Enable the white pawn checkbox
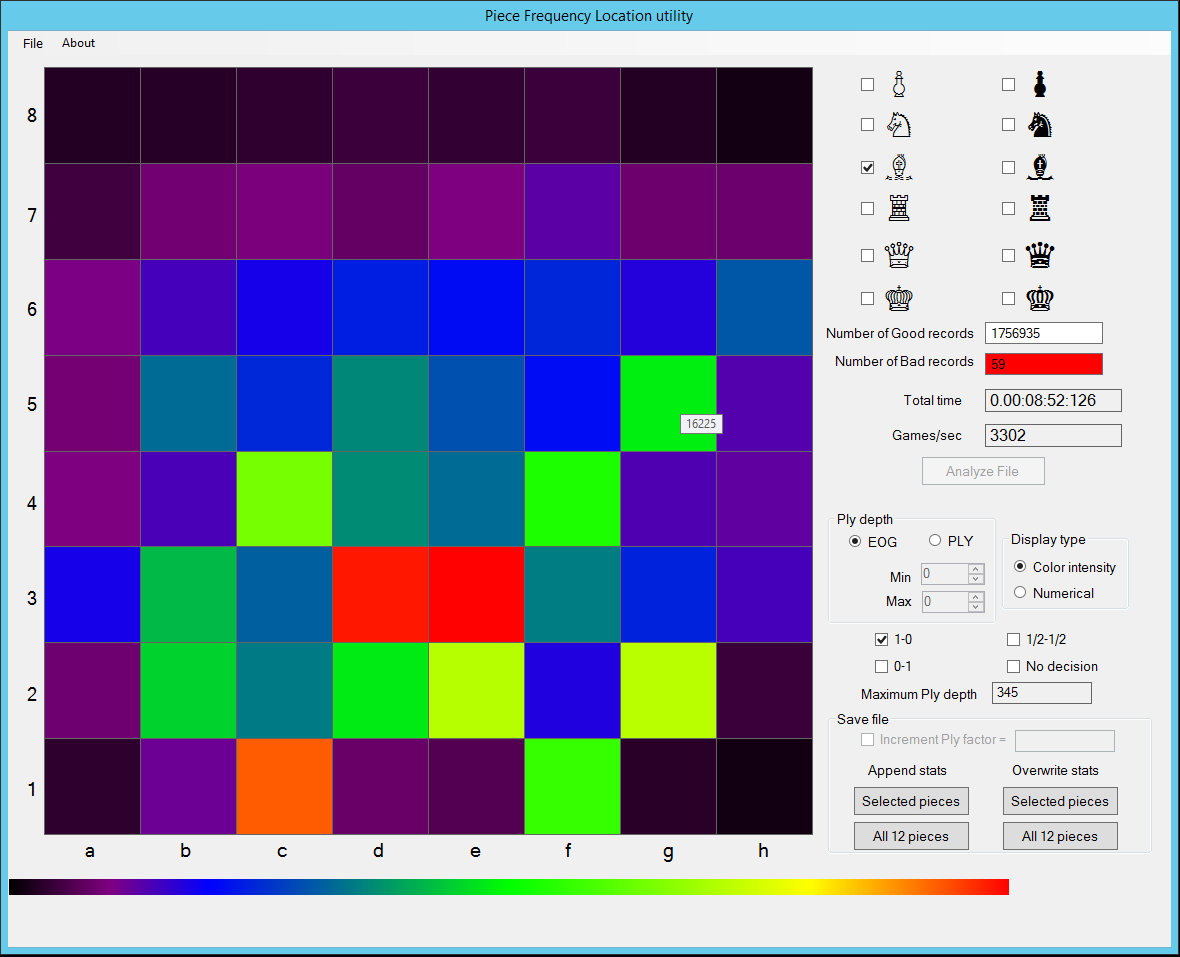 point(868,85)
